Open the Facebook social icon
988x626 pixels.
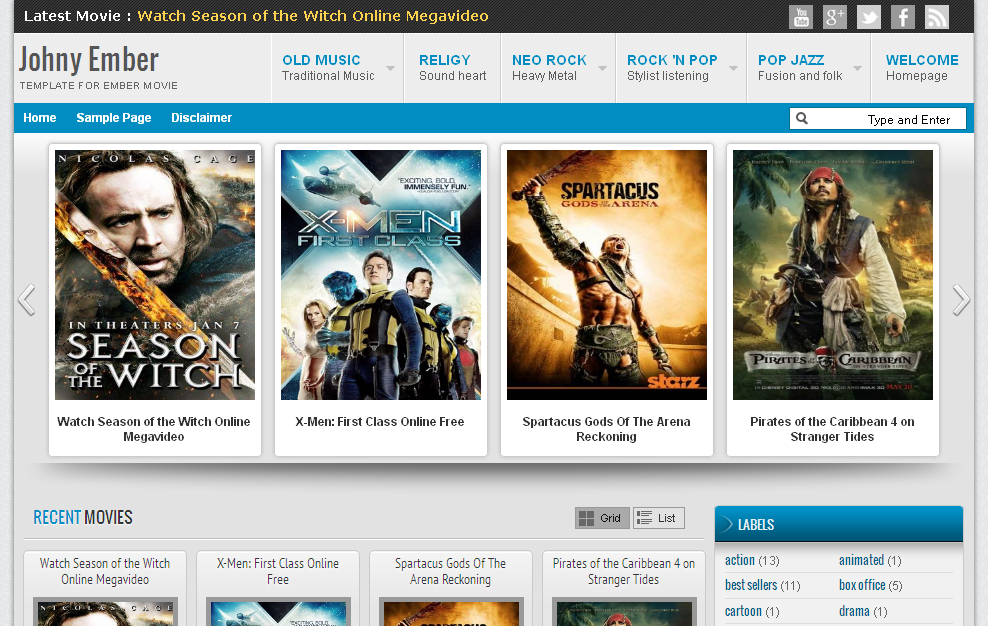tap(903, 17)
